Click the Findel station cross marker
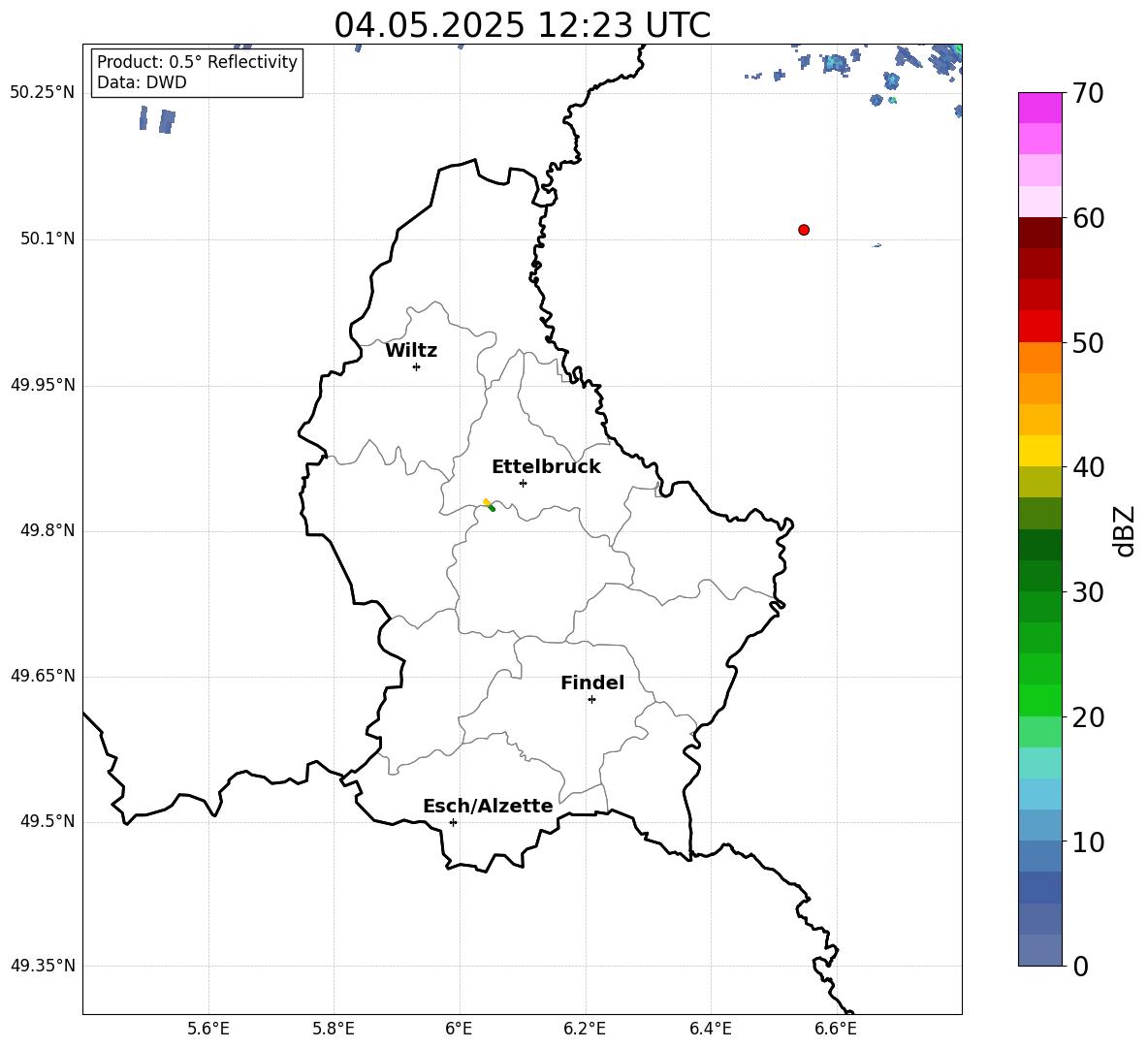The image size is (1148, 1048). coord(591,700)
